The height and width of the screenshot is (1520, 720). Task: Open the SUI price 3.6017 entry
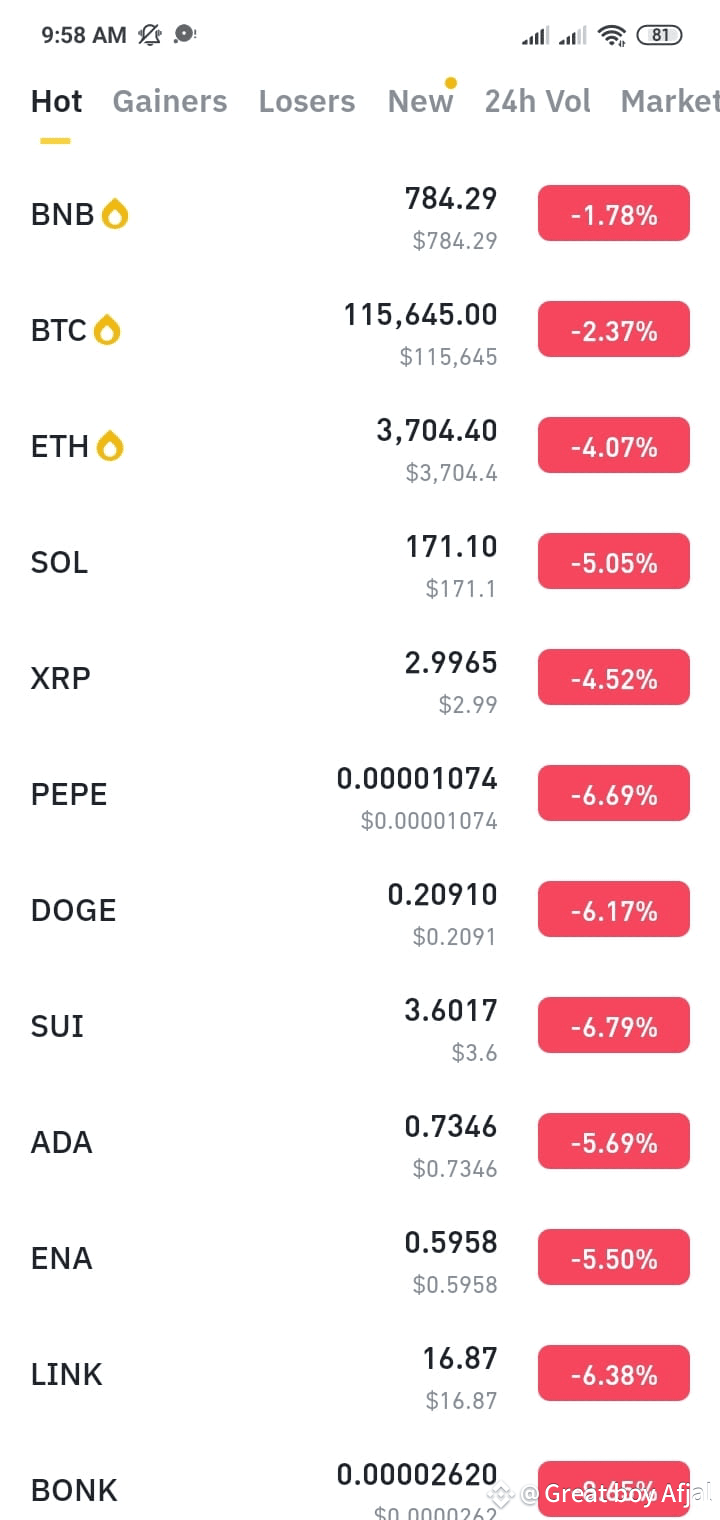[451, 1011]
